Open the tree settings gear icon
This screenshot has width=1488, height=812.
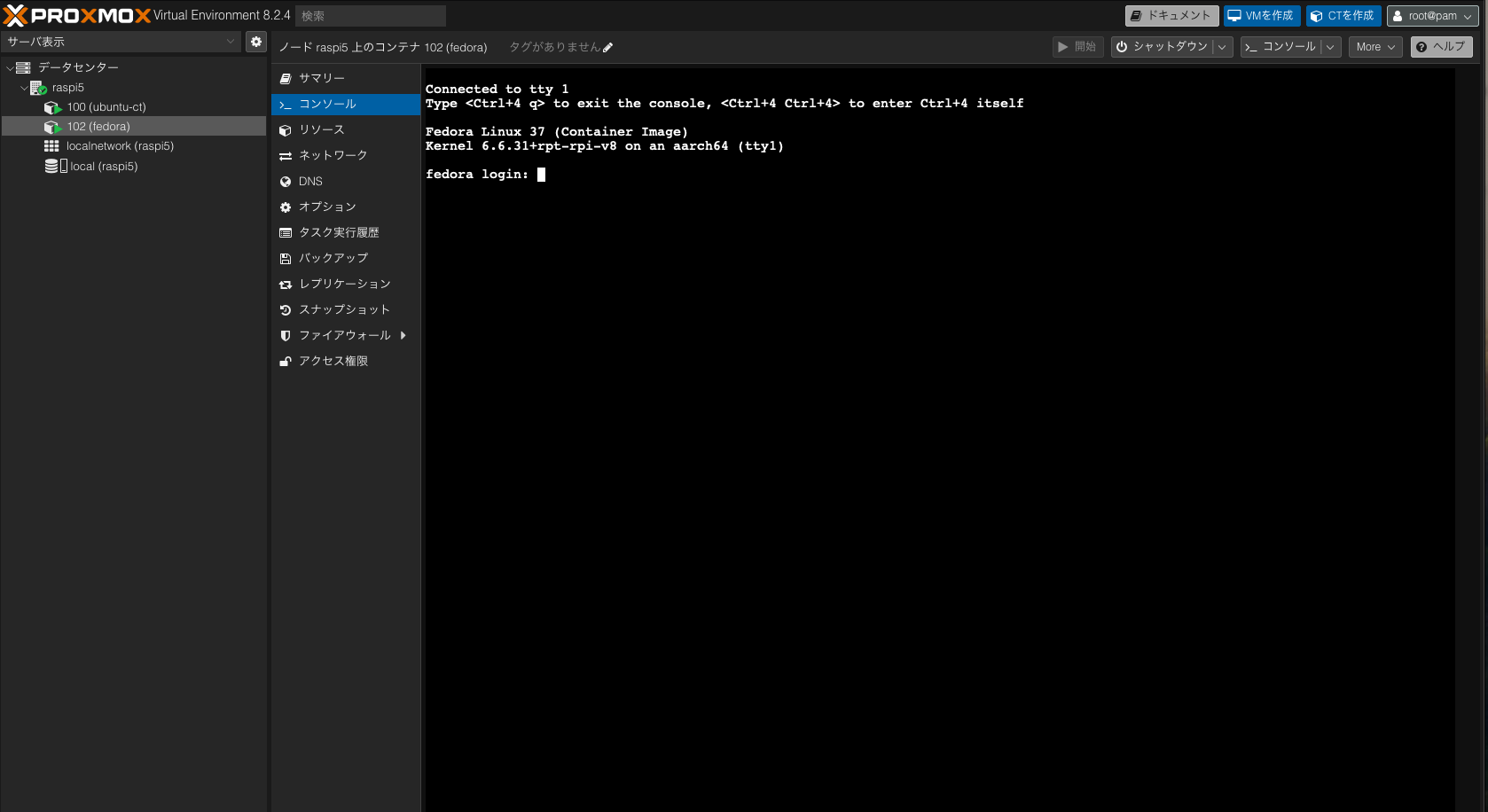click(256, 42)
